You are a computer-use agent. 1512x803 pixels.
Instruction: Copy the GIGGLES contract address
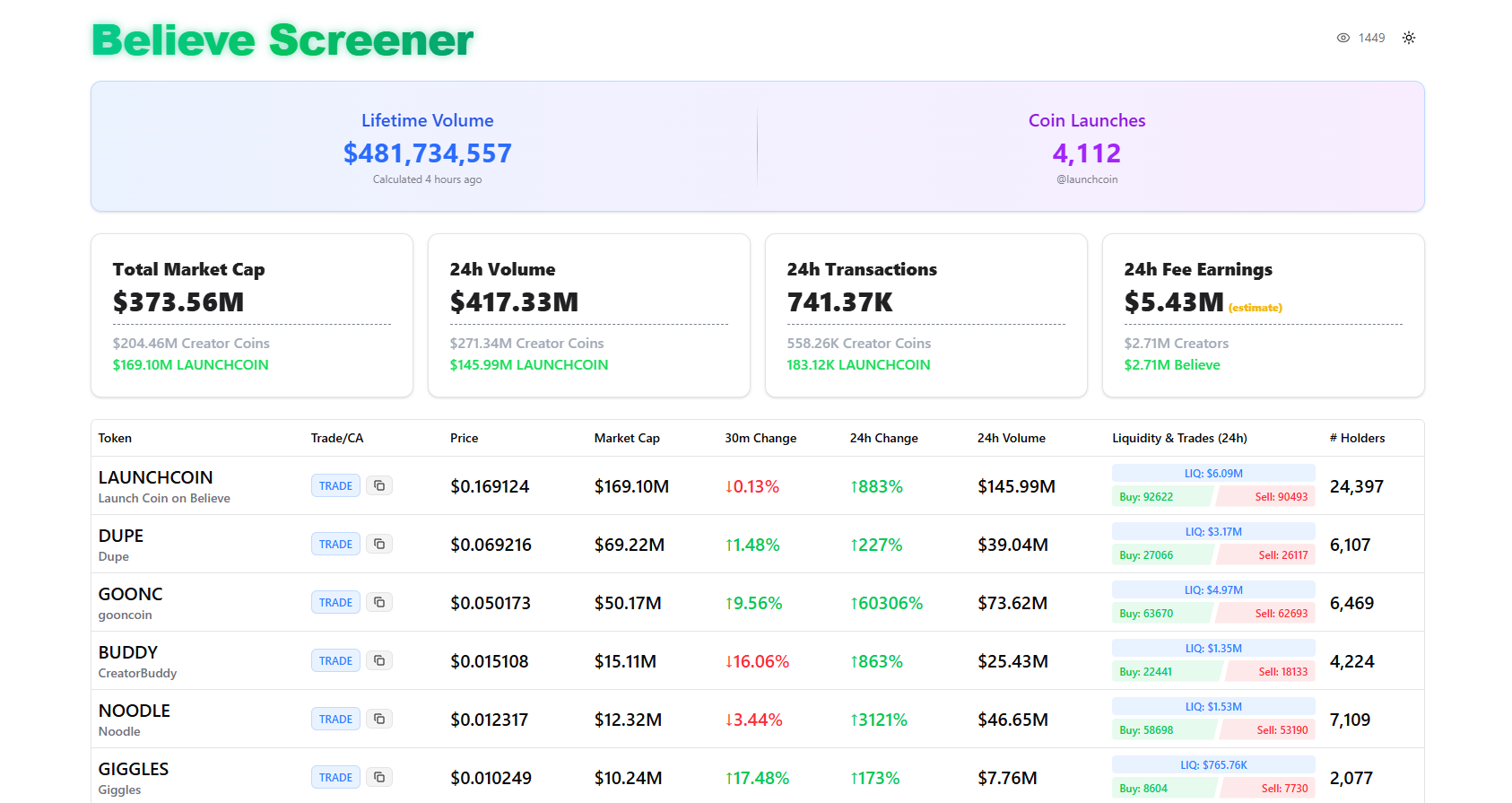pos(379,777)
